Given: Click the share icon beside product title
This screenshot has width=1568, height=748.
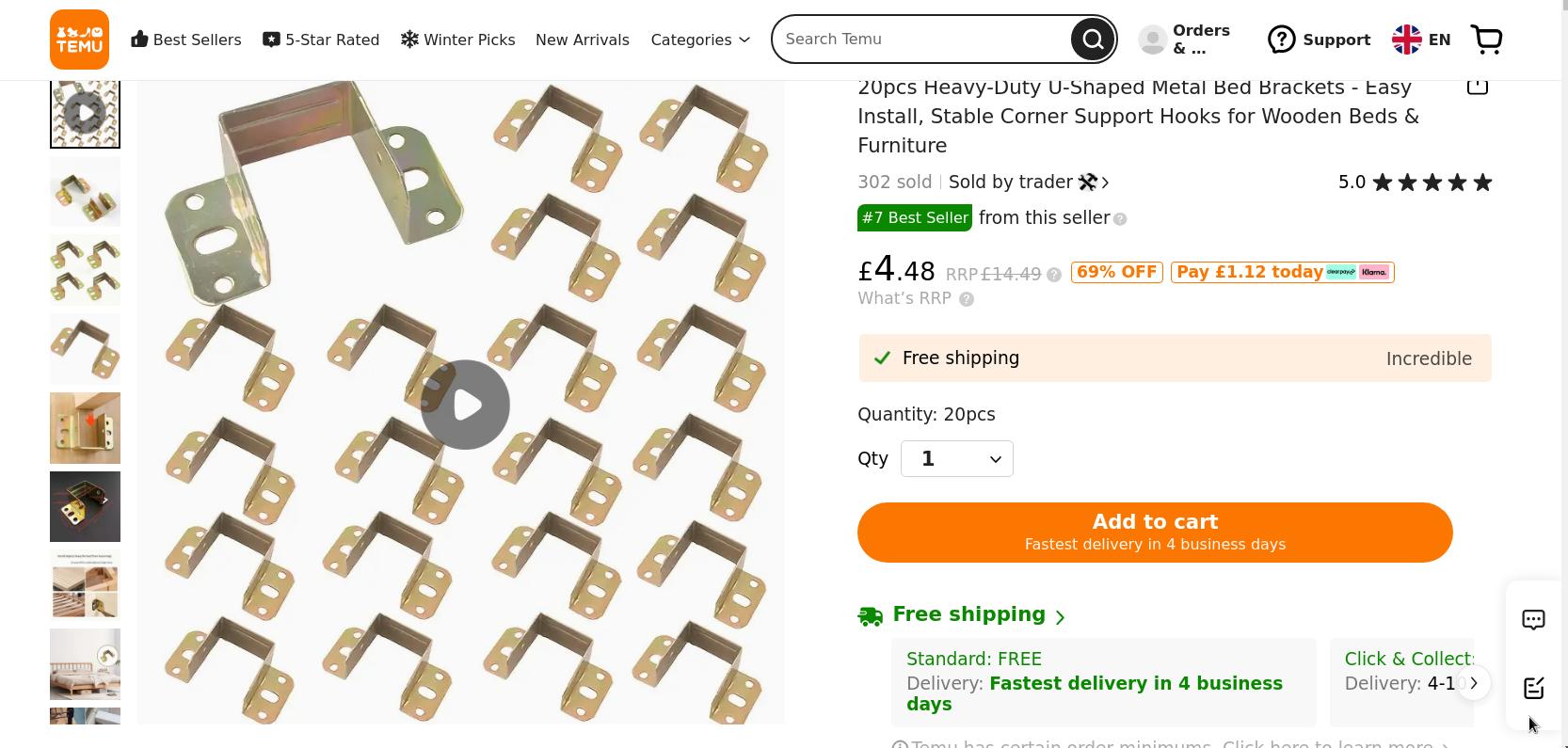Looking at the screenshot, I should pos(1477,87).
